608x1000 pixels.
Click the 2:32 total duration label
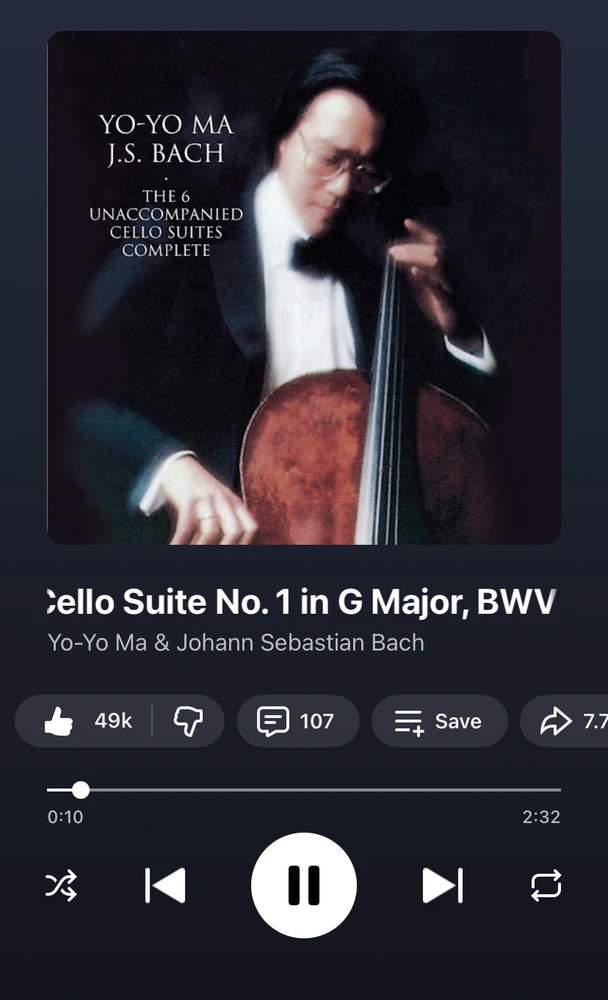pyautogui.click(x=541, y=817)
